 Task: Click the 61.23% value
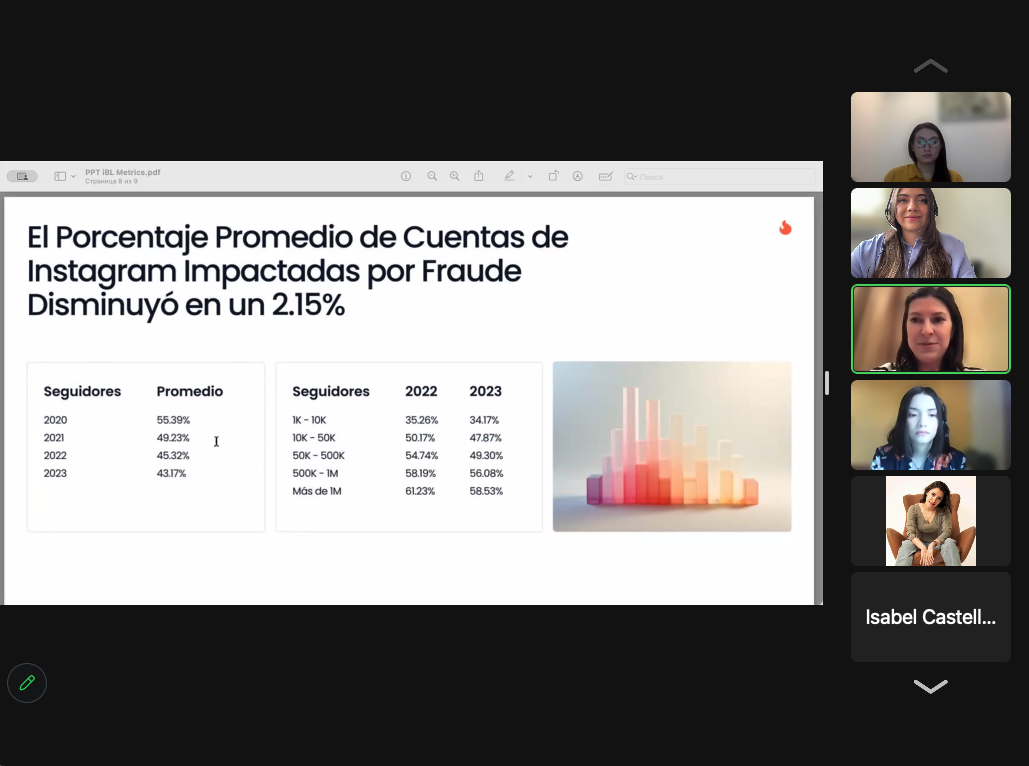coord(420,491)
